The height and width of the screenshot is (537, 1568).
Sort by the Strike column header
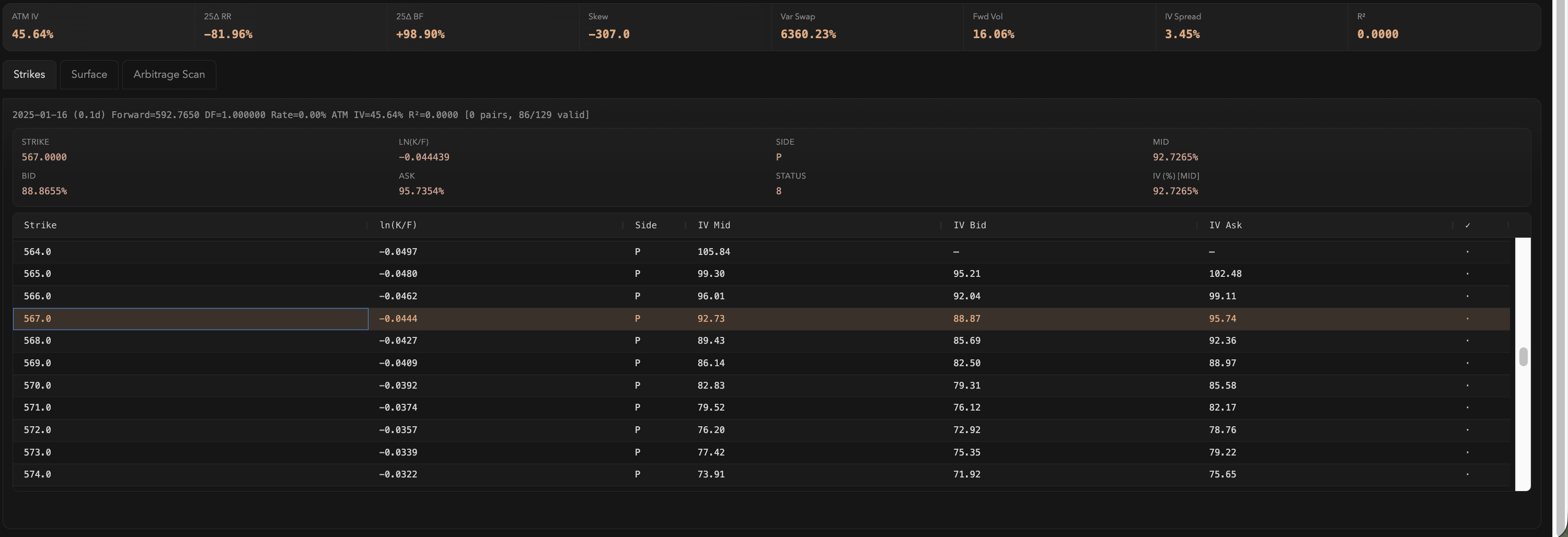click(40, 225)
